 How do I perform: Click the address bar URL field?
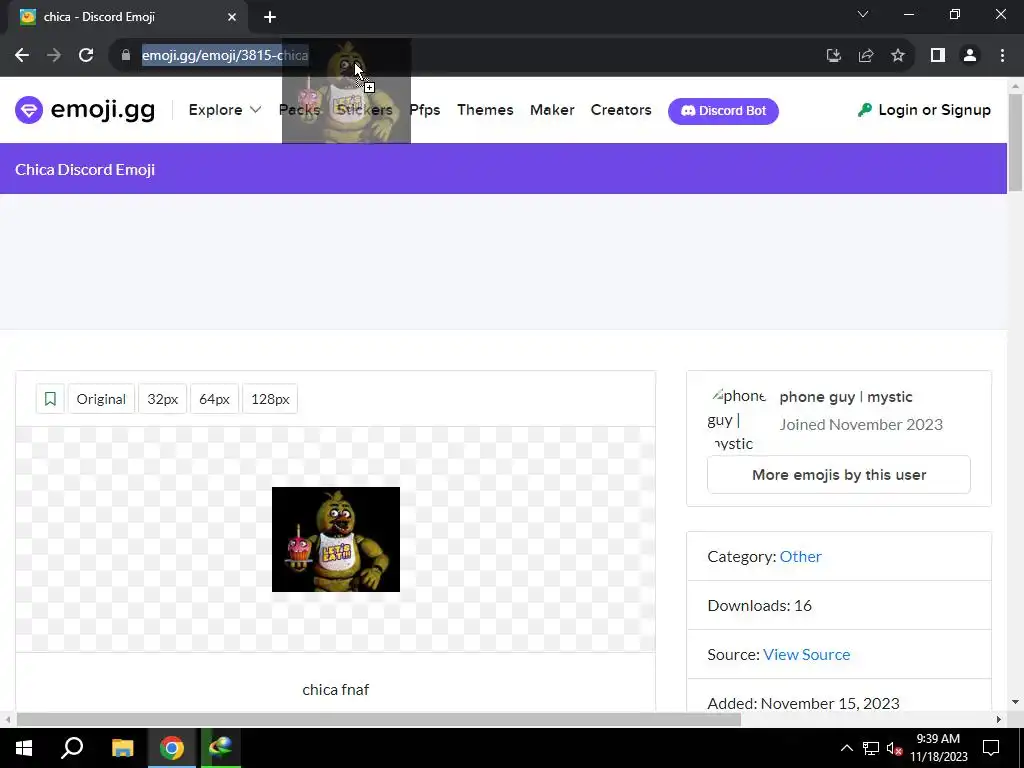(x=457, y=56)
